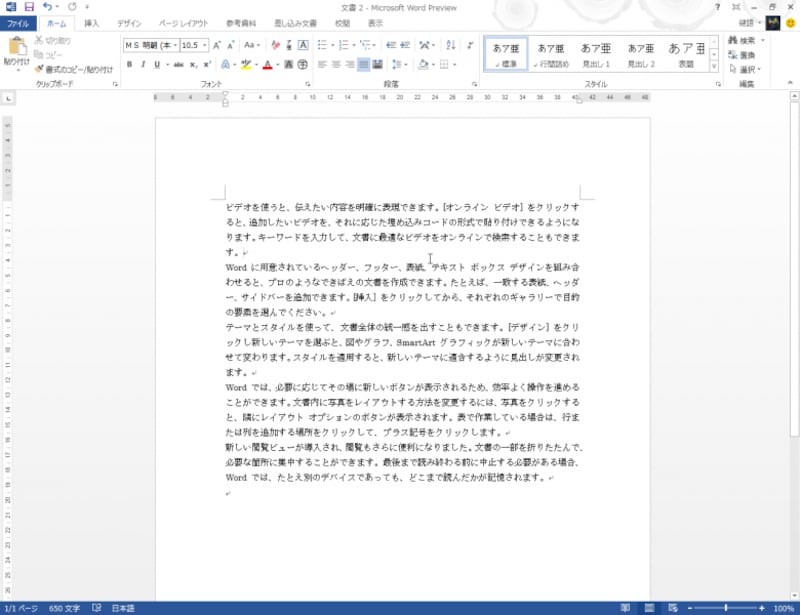Open the ファイル (File) menu
Viewport: 800px width, 615px height.
pyautogui.click(x=18, y=23)
